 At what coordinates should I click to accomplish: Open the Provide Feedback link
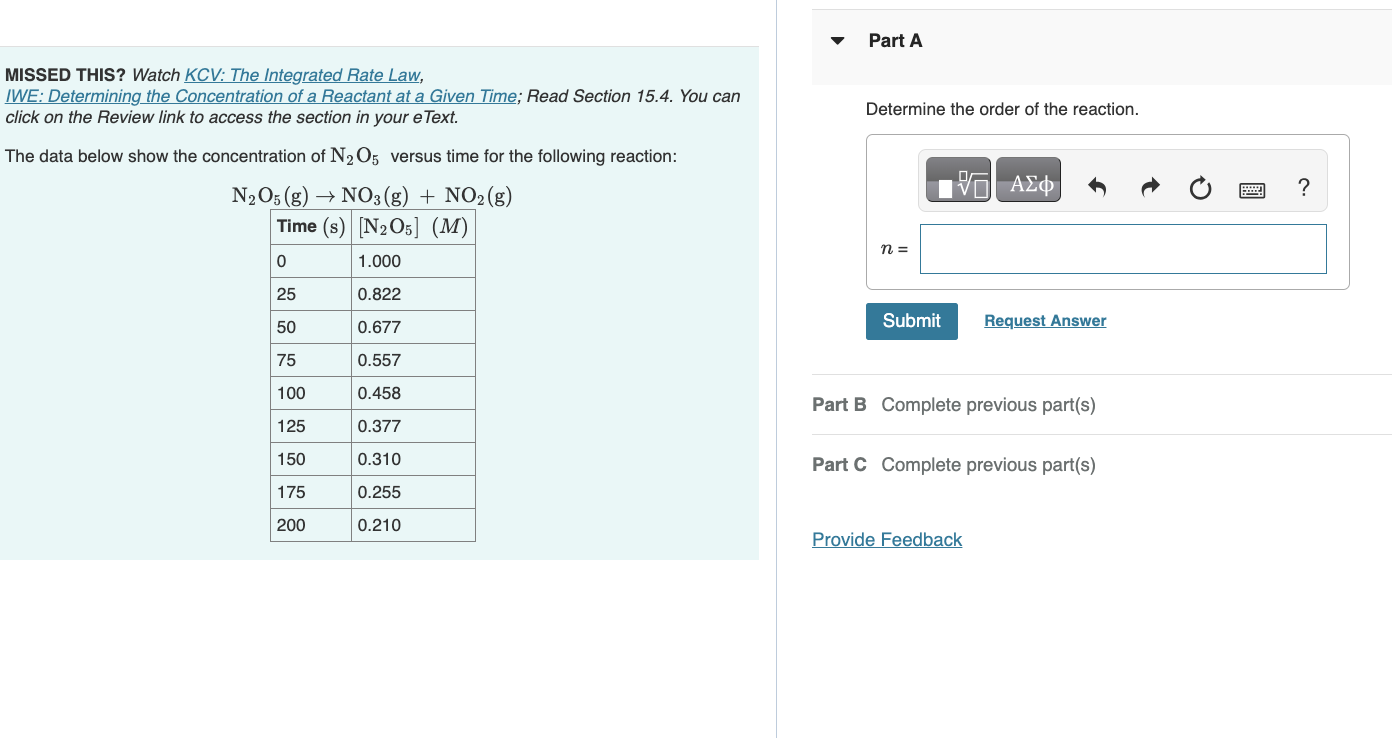(886, 539)
